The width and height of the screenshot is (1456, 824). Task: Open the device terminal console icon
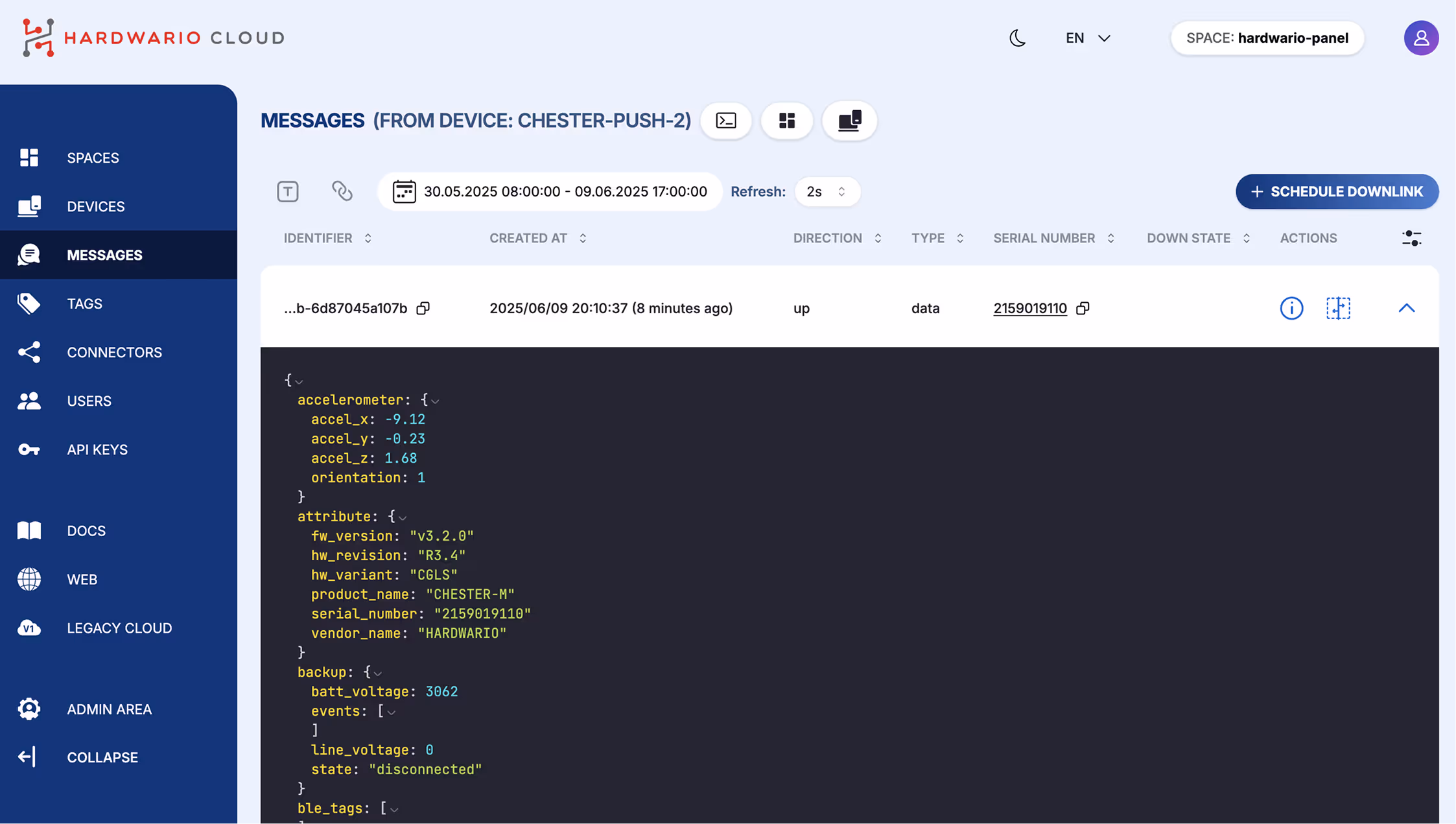point(726,121)
